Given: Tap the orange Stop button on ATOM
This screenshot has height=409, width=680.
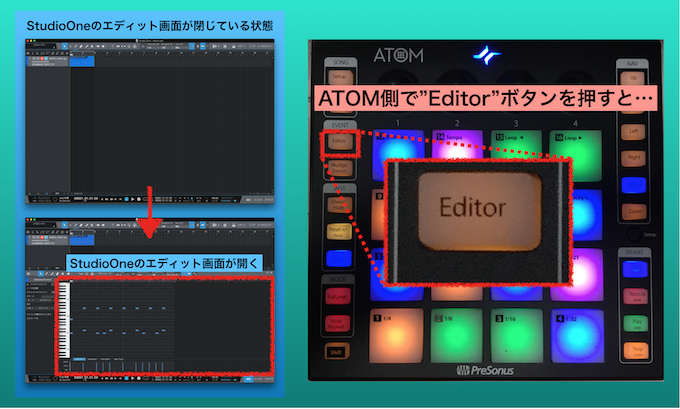Looking at the screenshot, I should point(636,350).
